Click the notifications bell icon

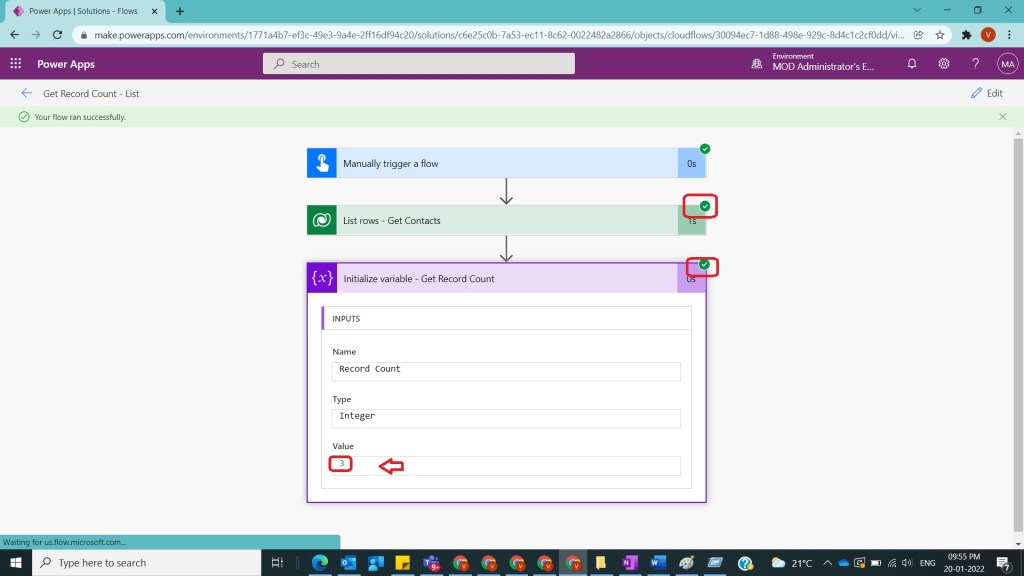click(911, 63)
